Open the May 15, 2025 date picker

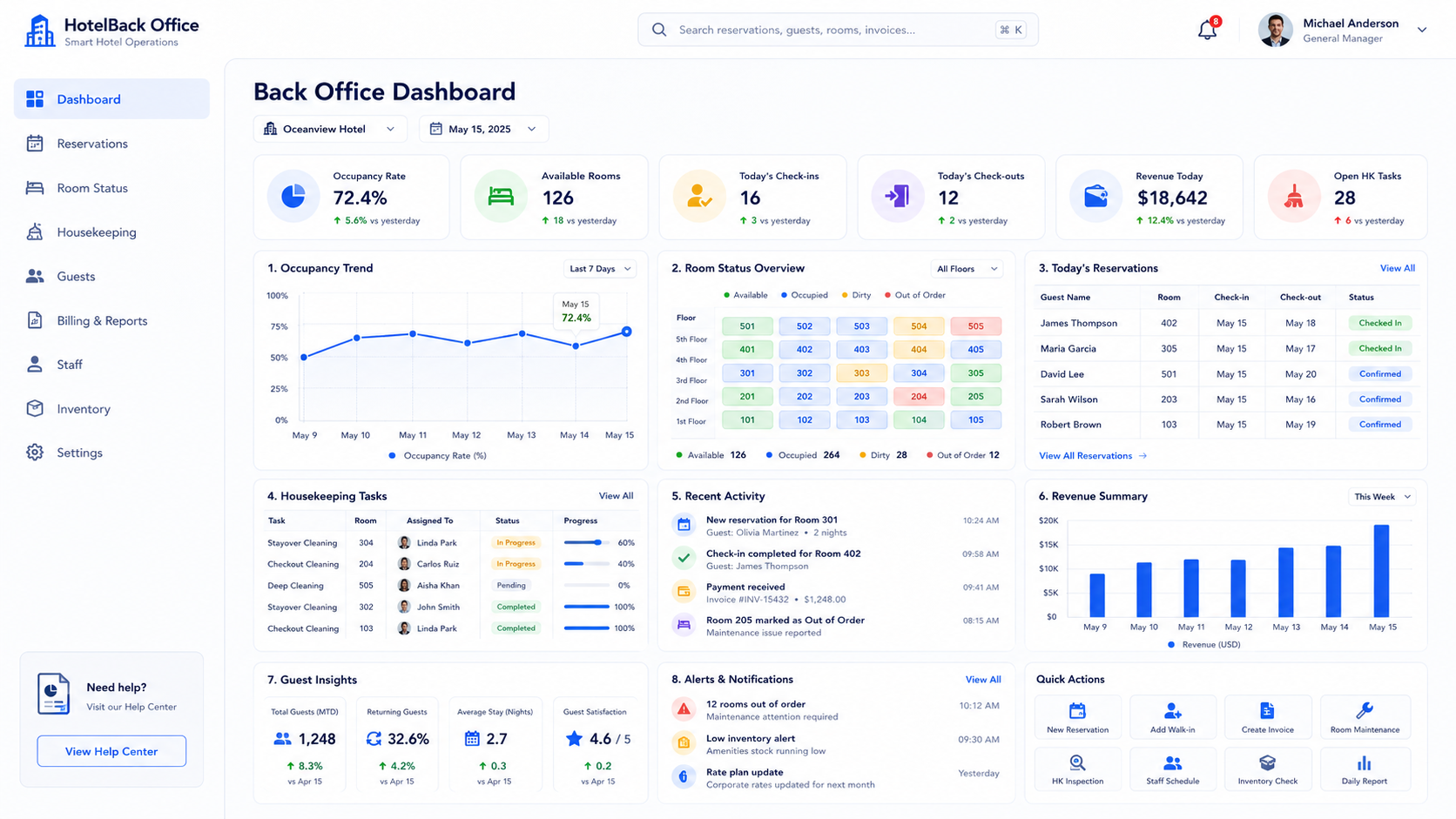click(x=483, y=129)
